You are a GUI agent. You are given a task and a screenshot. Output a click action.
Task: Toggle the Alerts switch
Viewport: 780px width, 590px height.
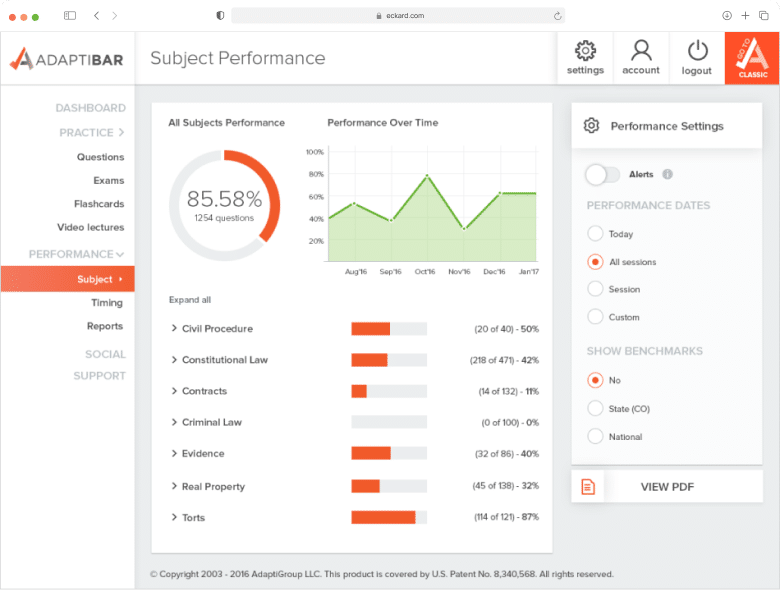602,175
